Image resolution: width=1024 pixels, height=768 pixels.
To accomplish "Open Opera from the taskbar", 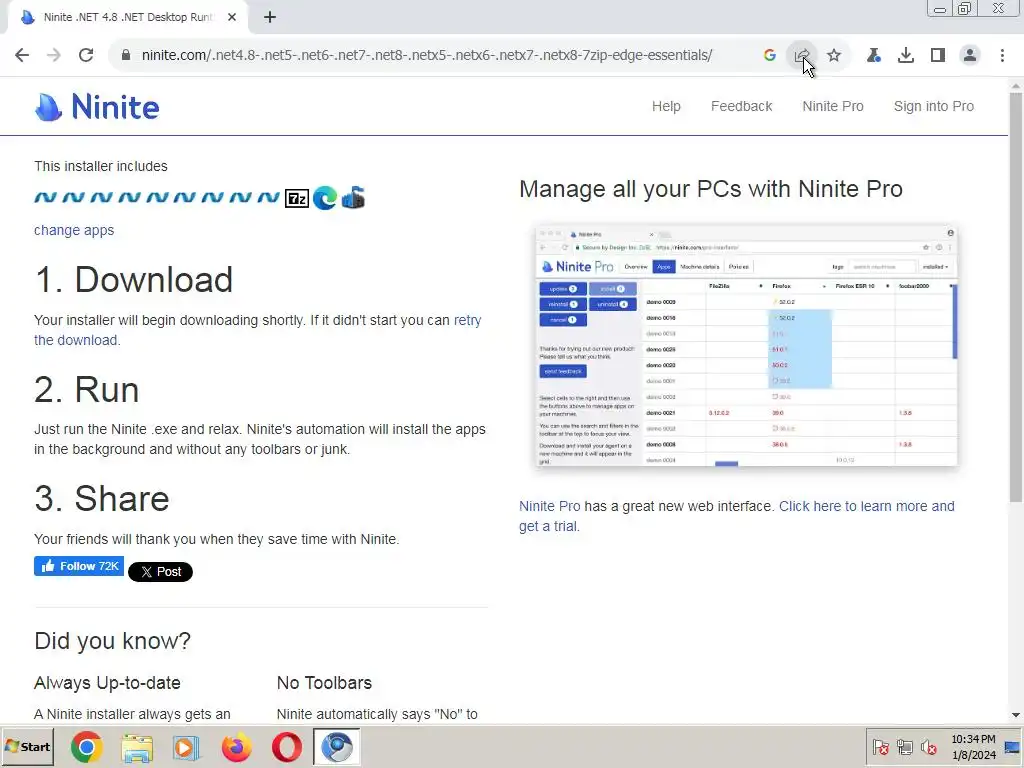I will pyautogui.click(x=286, y=747).
